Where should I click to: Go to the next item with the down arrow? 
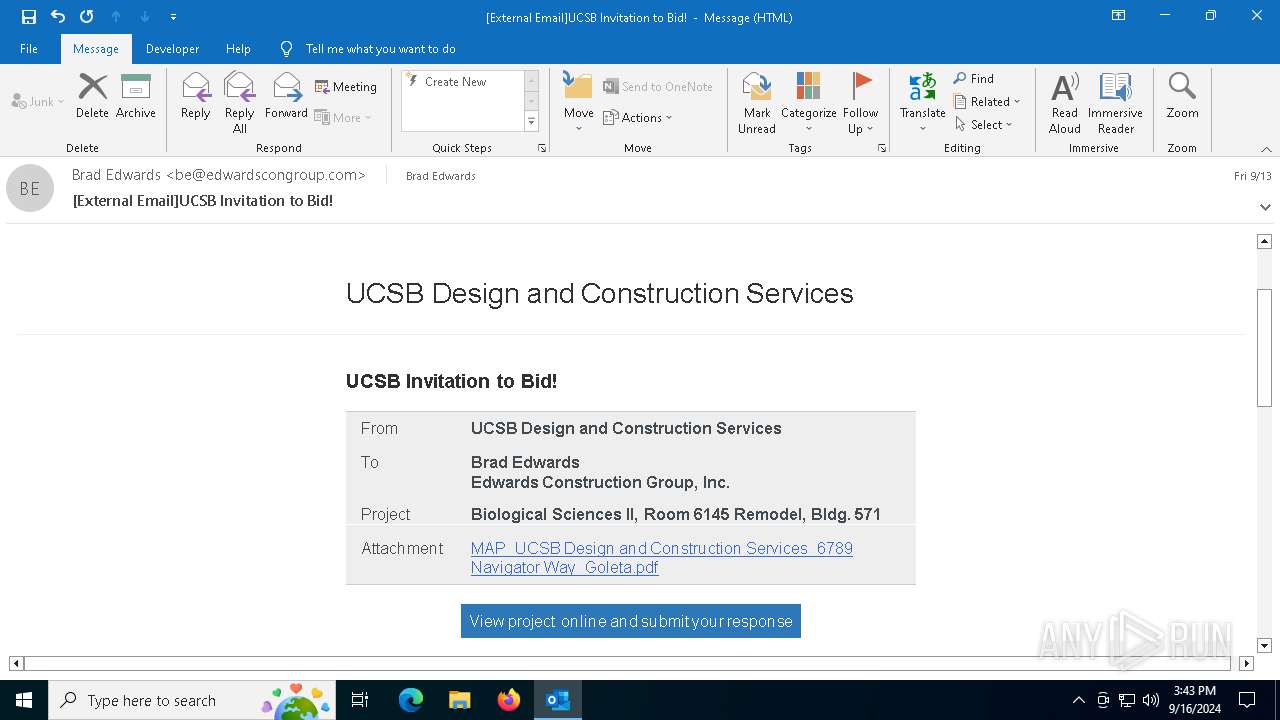point(145,17)
